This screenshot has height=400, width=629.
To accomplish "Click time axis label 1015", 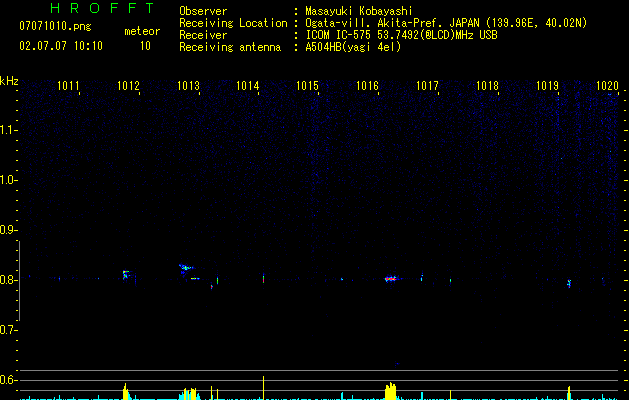I will (x=307, y=86).
